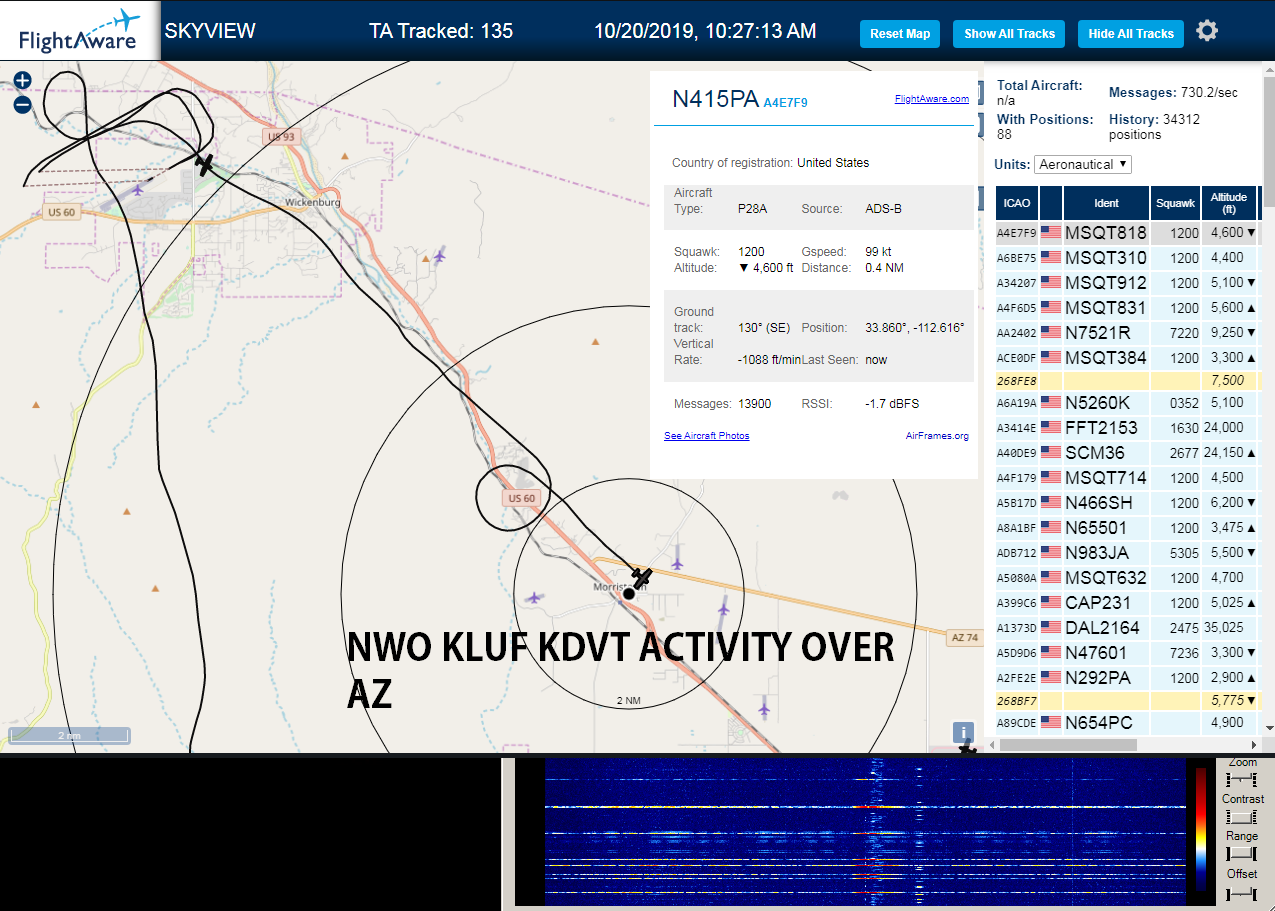Select yellow row with ICAO 268FE8
The height and width of the screenshot is (911, 1275).
click(x=1126, y=381)
